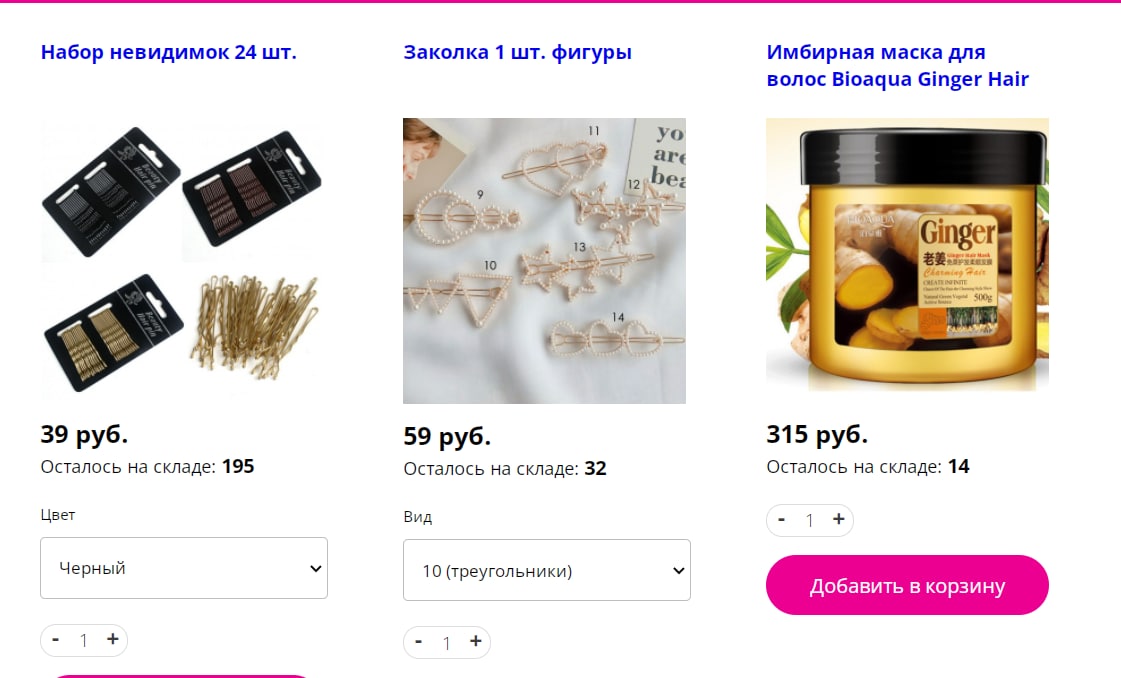Click the chevron arrow in the треугольники select

click(678, 571)
